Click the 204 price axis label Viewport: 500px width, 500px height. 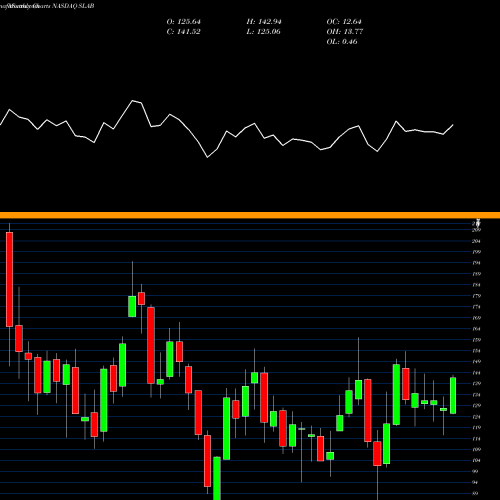[476, 241]
